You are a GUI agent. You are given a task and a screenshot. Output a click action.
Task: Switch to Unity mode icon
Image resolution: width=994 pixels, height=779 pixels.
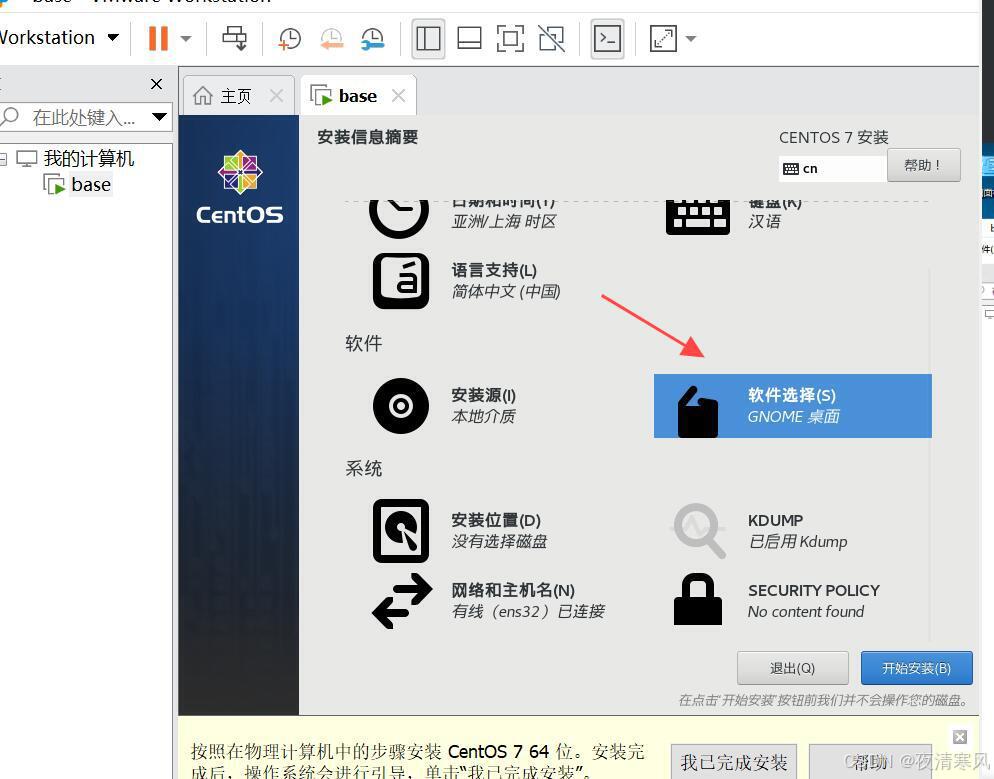pyautogui.click(x=552, y=39)
